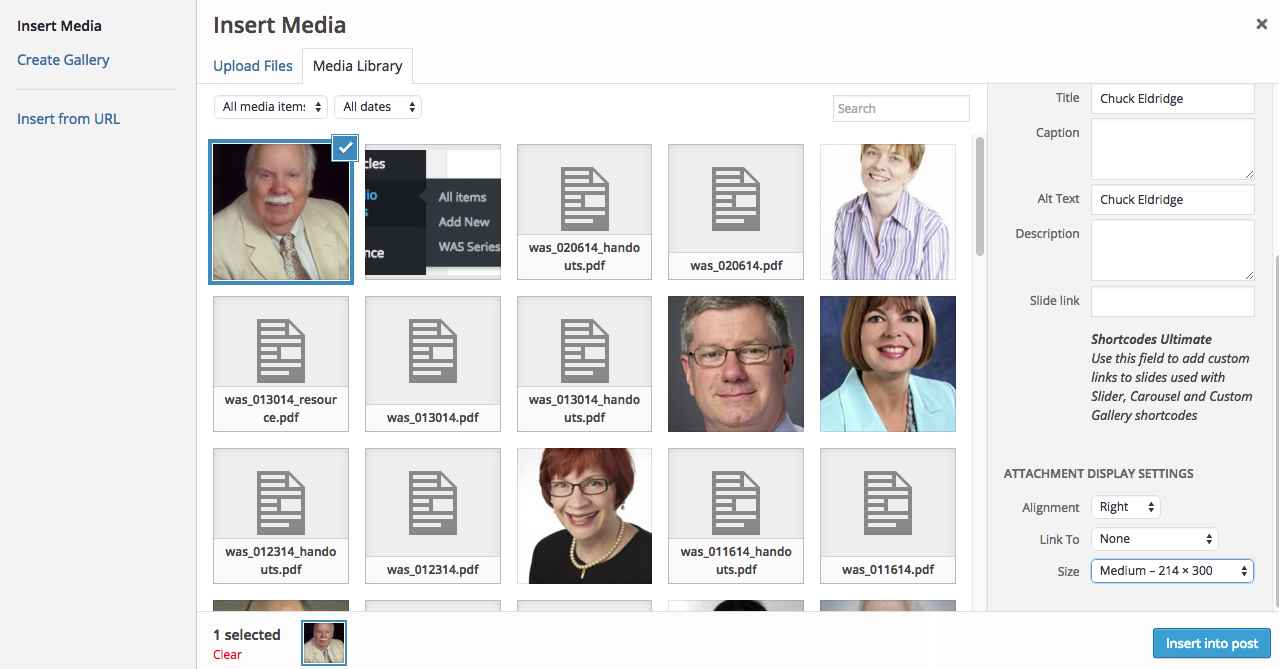1279x669 pixels.
Task: Close the Insert Media dialog
Action: [1262, 25]
